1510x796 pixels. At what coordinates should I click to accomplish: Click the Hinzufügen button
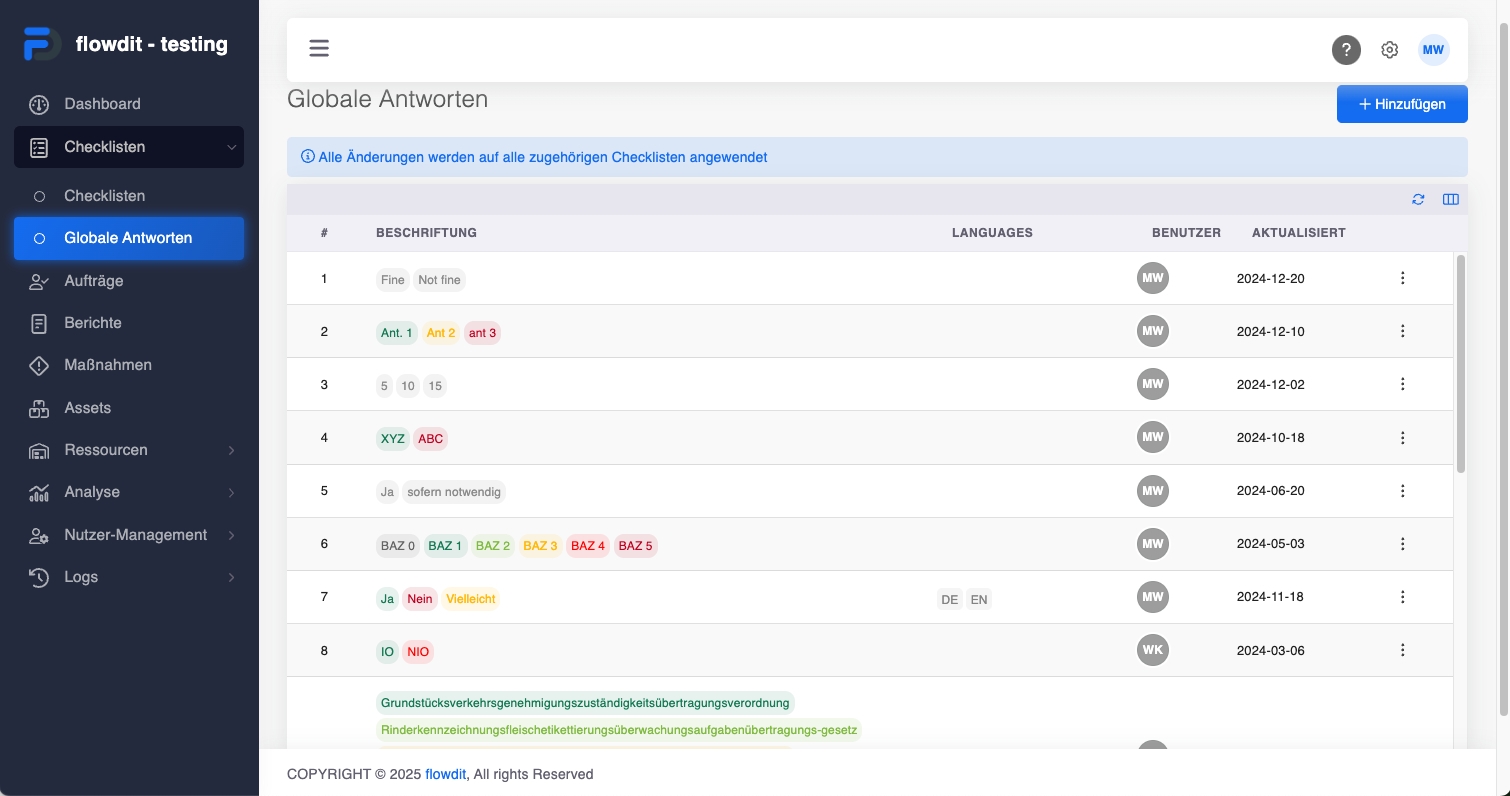[1402, 104]
